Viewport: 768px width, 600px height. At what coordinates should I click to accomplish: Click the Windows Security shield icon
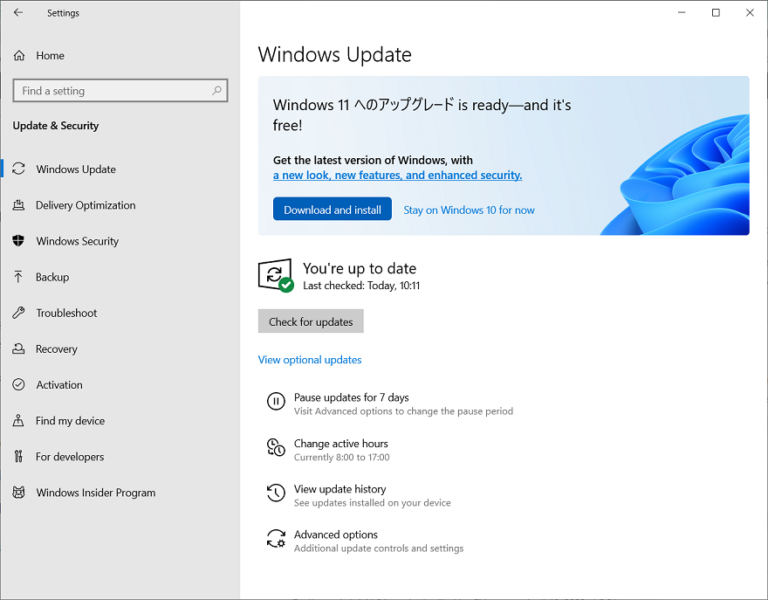[x=19, y=240]
